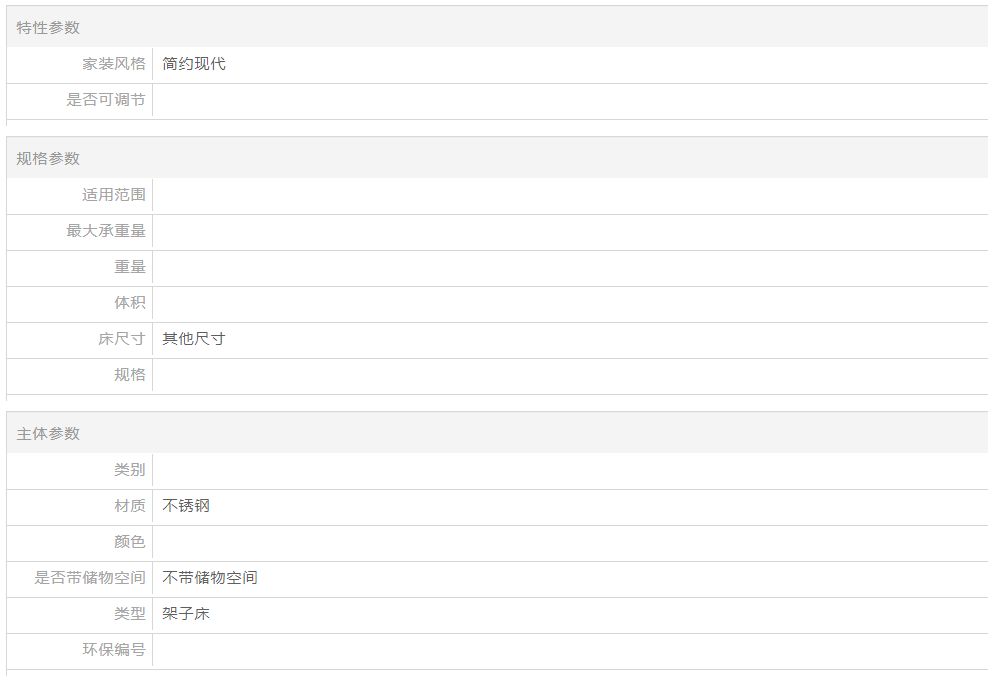Click the empty 类别 value cell

[570, 470]
